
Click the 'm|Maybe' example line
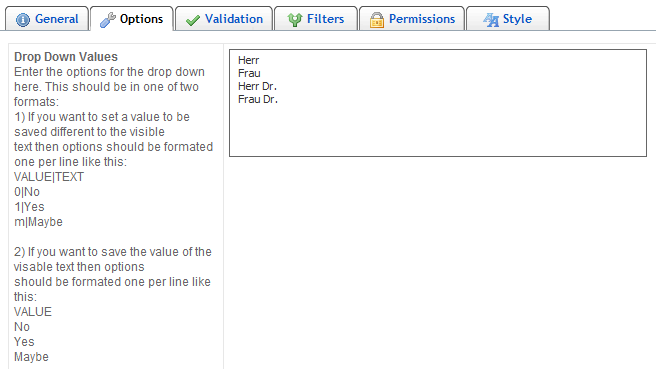(38, 222)
